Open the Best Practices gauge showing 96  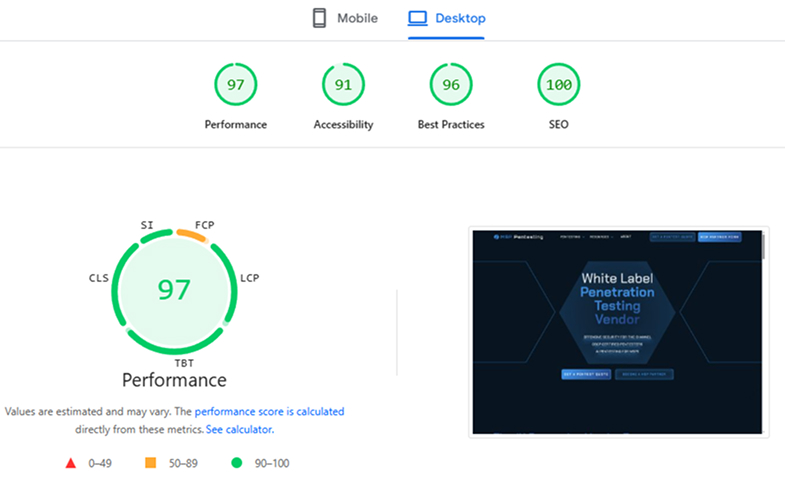point(451,84)
